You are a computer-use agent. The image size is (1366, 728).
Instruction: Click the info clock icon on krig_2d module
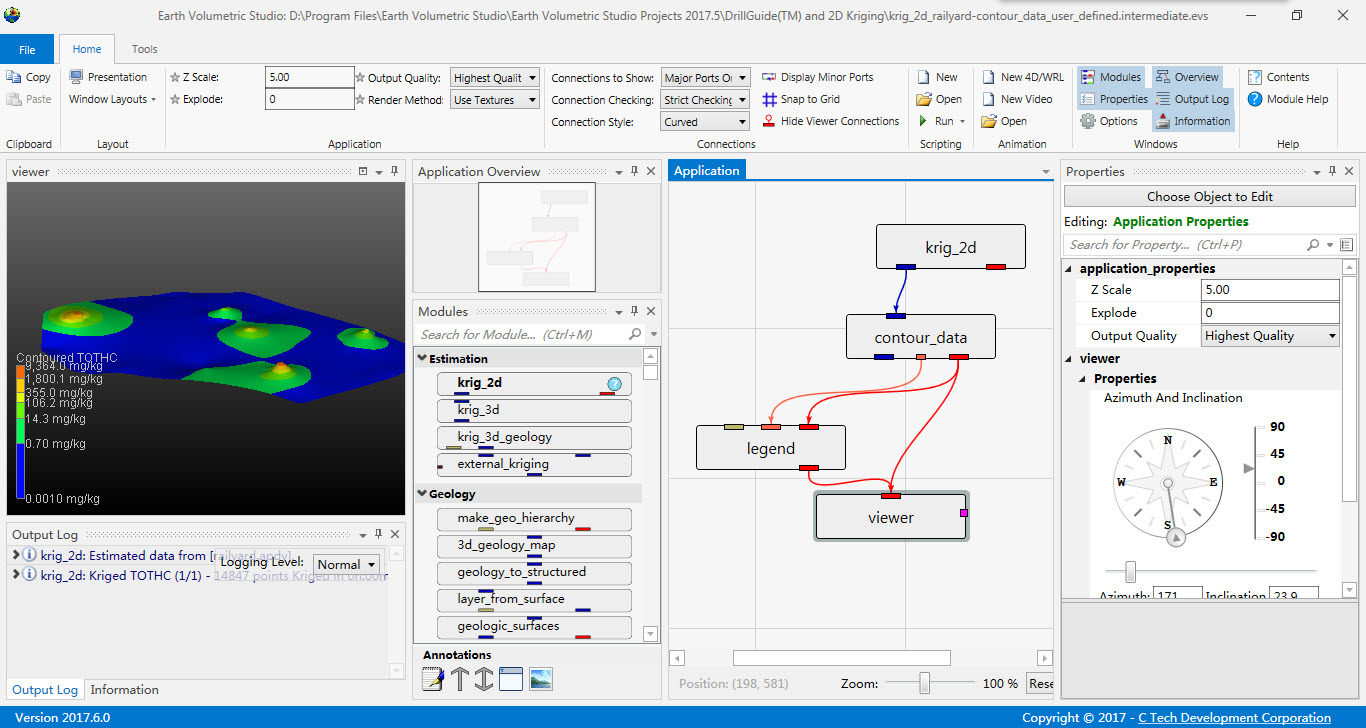pyautogui.click(x=614, y=383)
